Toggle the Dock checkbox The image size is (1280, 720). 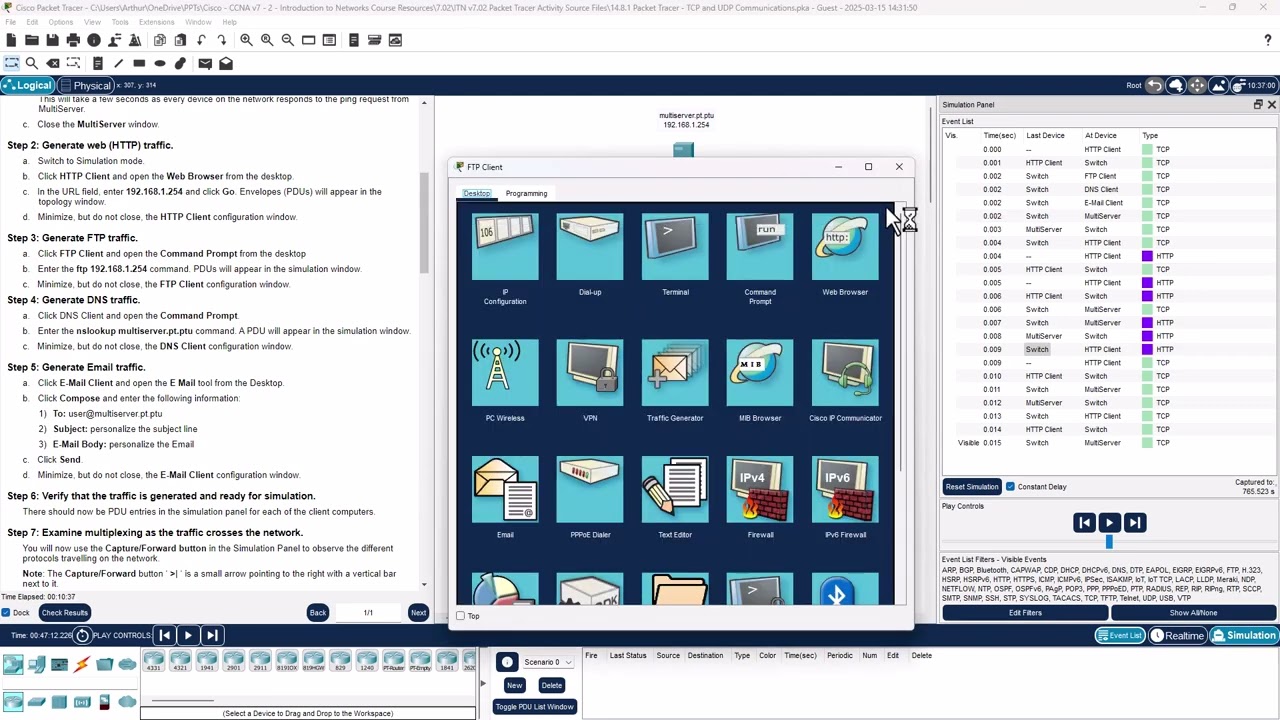[6, 613]
